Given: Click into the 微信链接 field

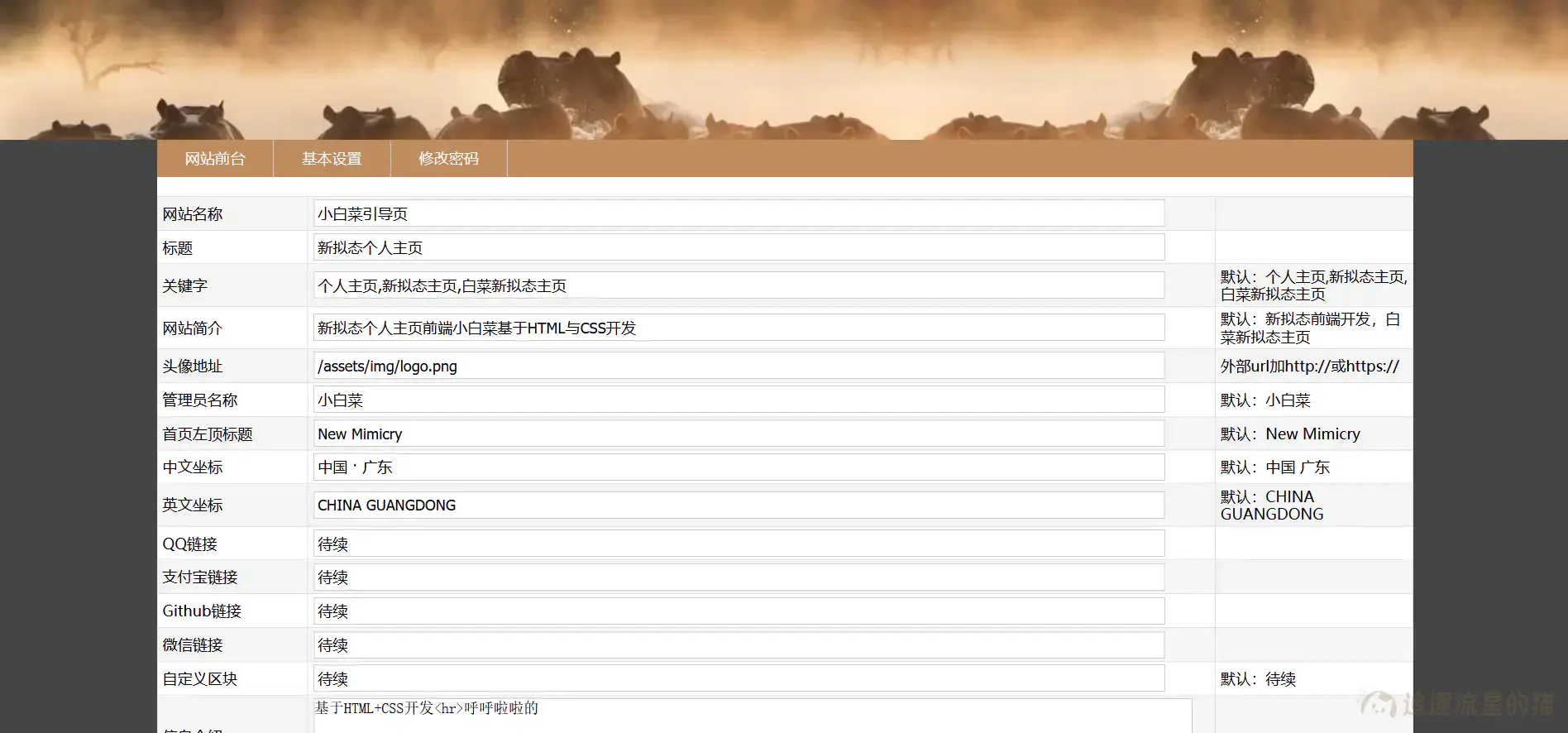Looking at the screenshot, I should 739,644.
